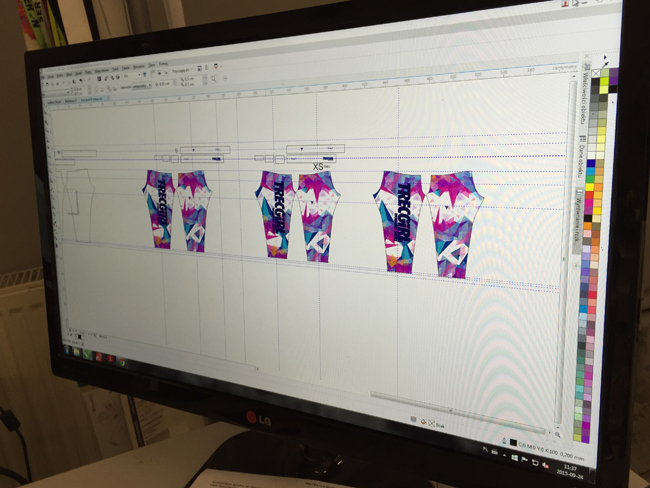This screenshot has width=650, height=488.
Task: Pick the black swatch below the no-color swatch
Action: coord(595,81)
